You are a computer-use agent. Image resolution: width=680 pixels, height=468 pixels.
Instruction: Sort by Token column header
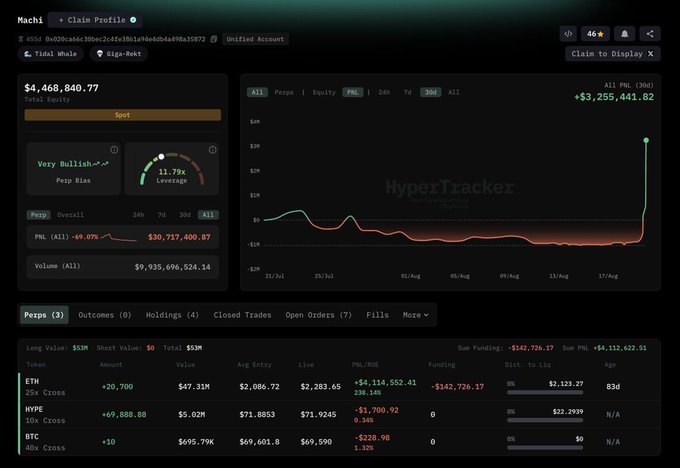[x=36, y=365]
